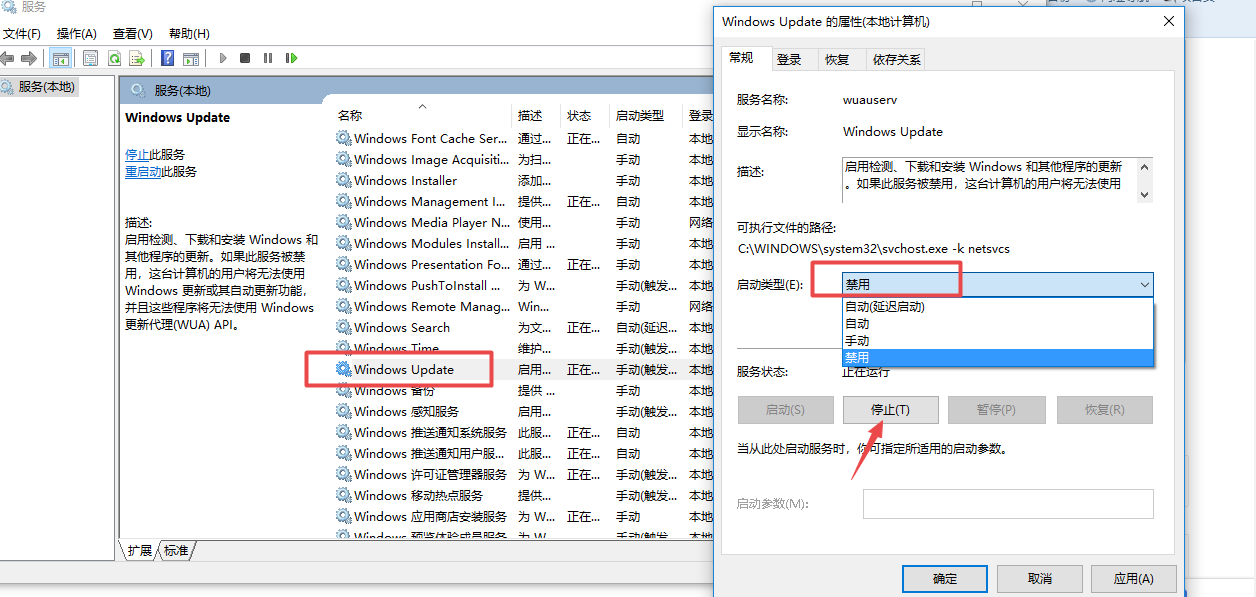This screenshot has width=1256, height=597.
Task: Click gear icon beside Windows Installer row
Action: (344, 180)
